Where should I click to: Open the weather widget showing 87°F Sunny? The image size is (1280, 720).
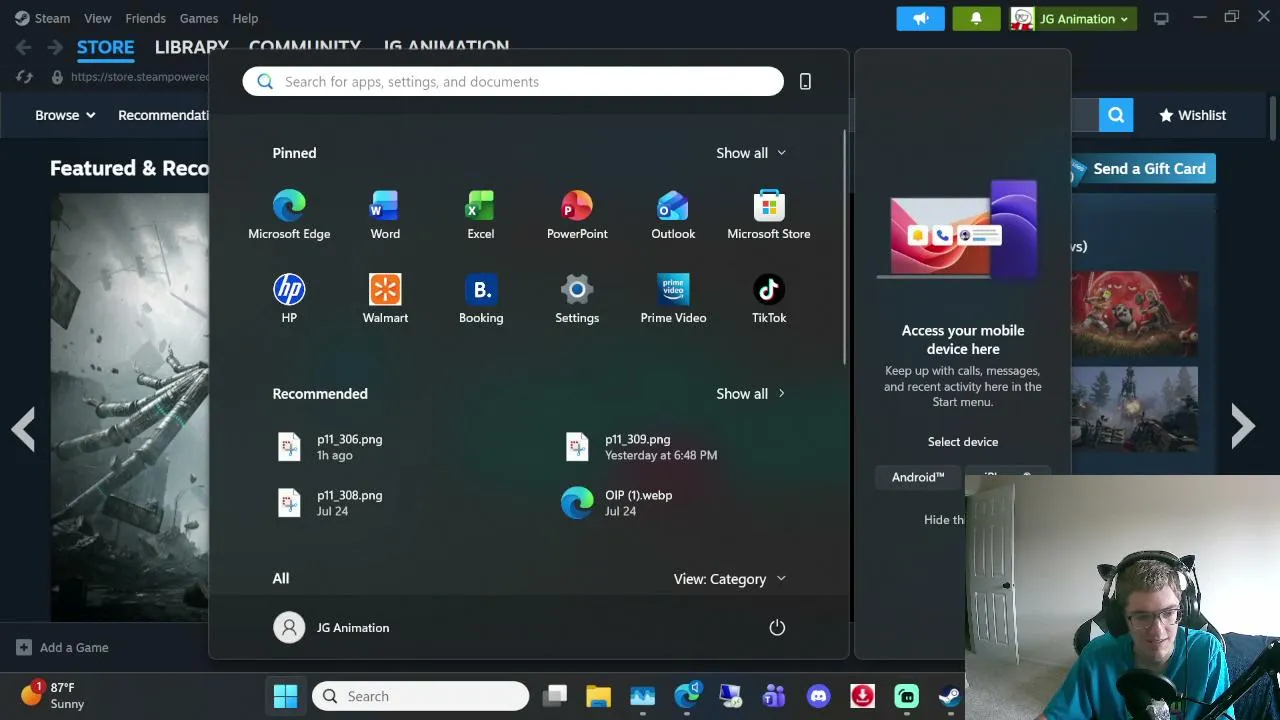pyautogui.click(x=53, y=696)
